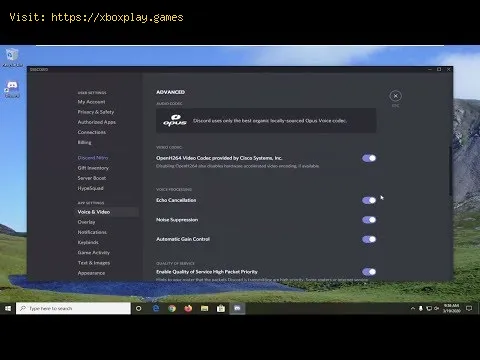480x360 pixels.
Task: Go to Authorized Apps
Action: click(97, 122)
